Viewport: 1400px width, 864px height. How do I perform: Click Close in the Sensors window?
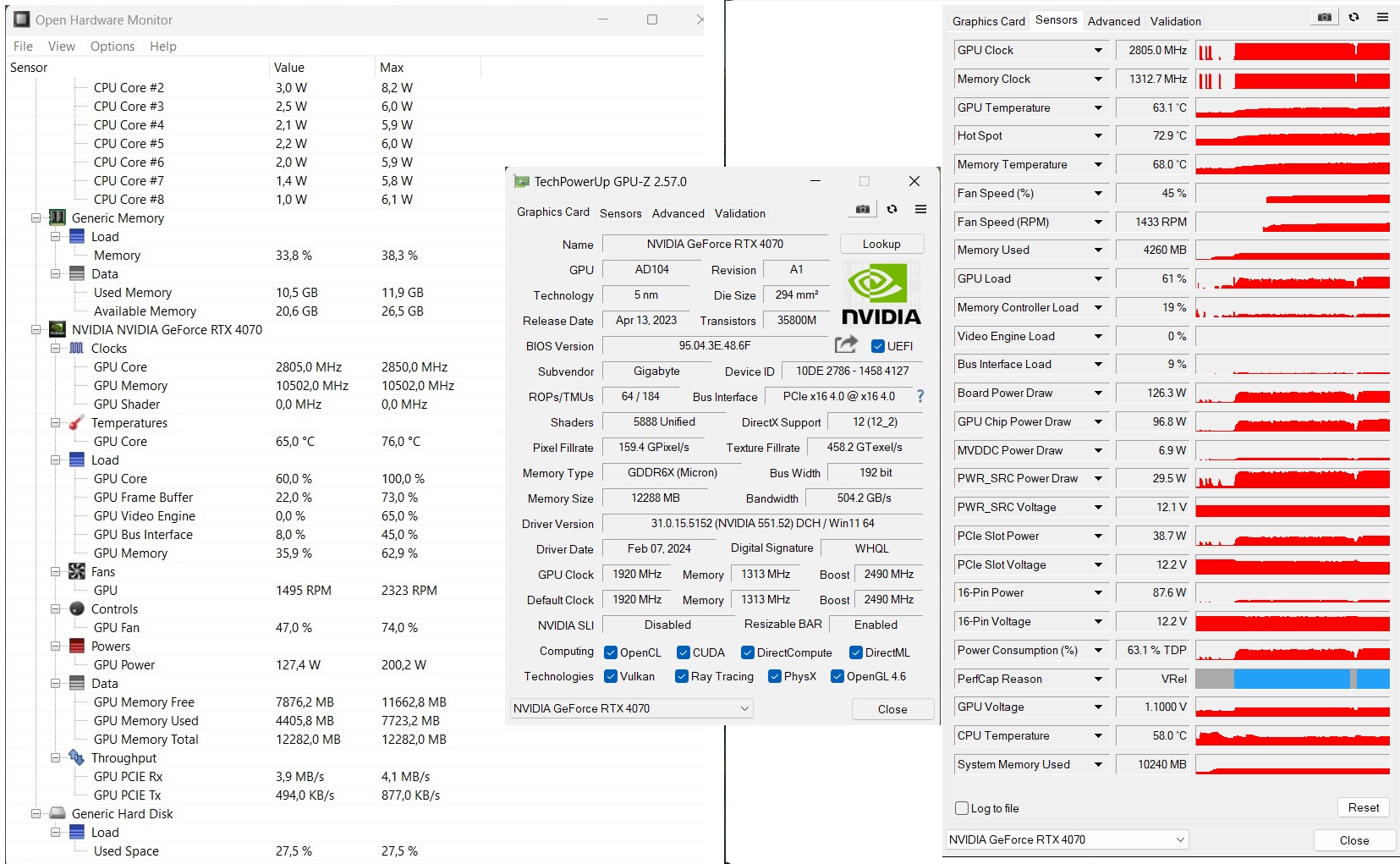(x=1354, y=840)
